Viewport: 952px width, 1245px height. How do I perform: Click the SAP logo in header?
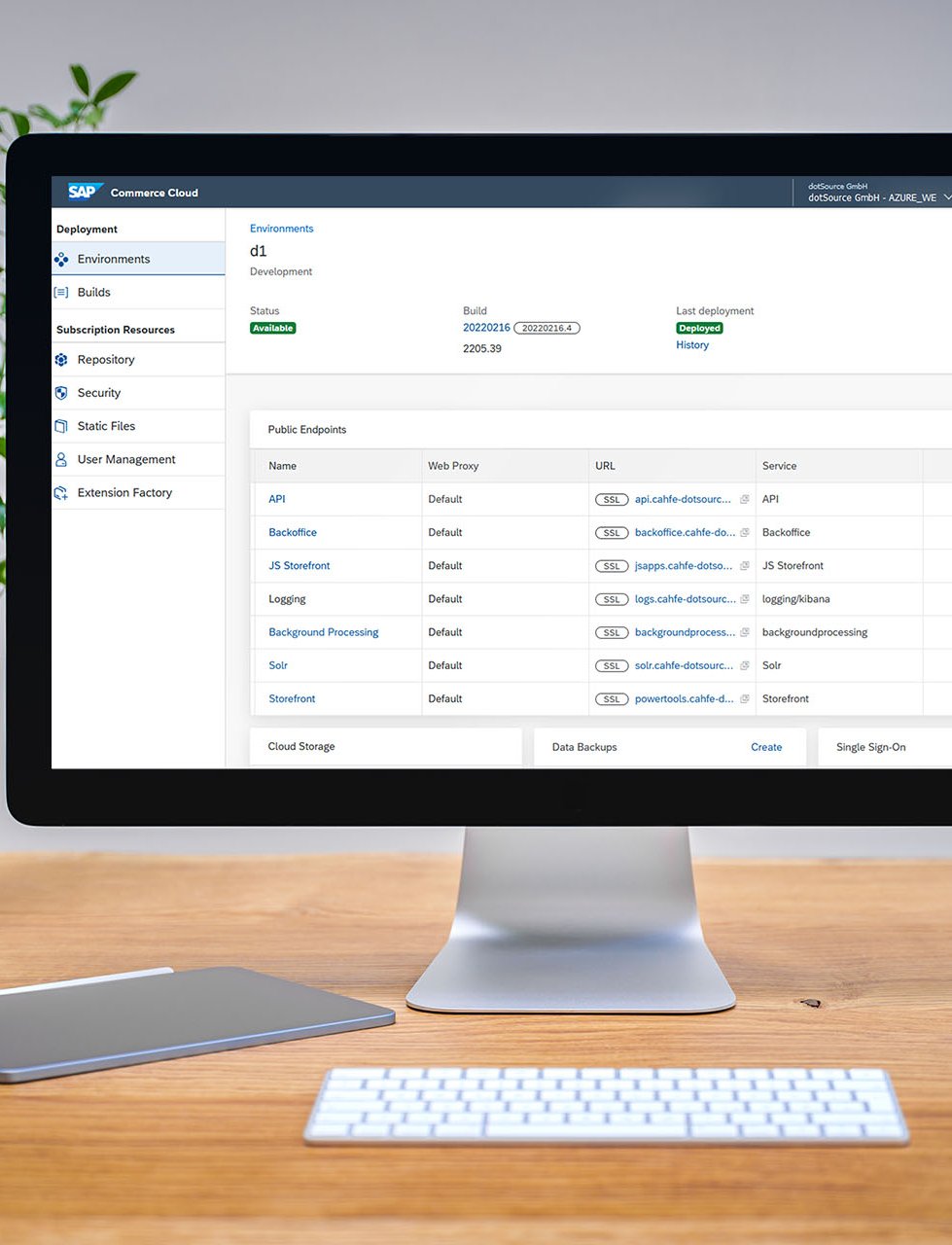click(x=84, y=192)
